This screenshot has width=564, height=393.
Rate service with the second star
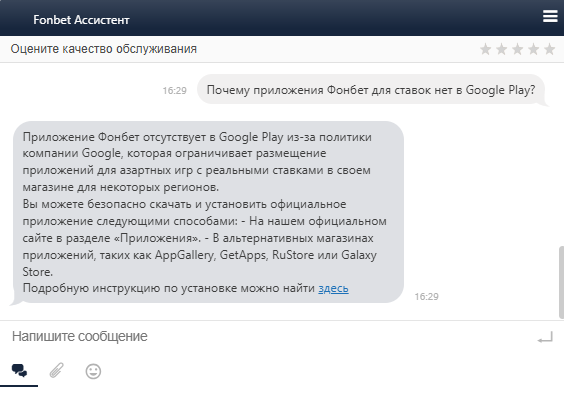[x=501, y=49]
